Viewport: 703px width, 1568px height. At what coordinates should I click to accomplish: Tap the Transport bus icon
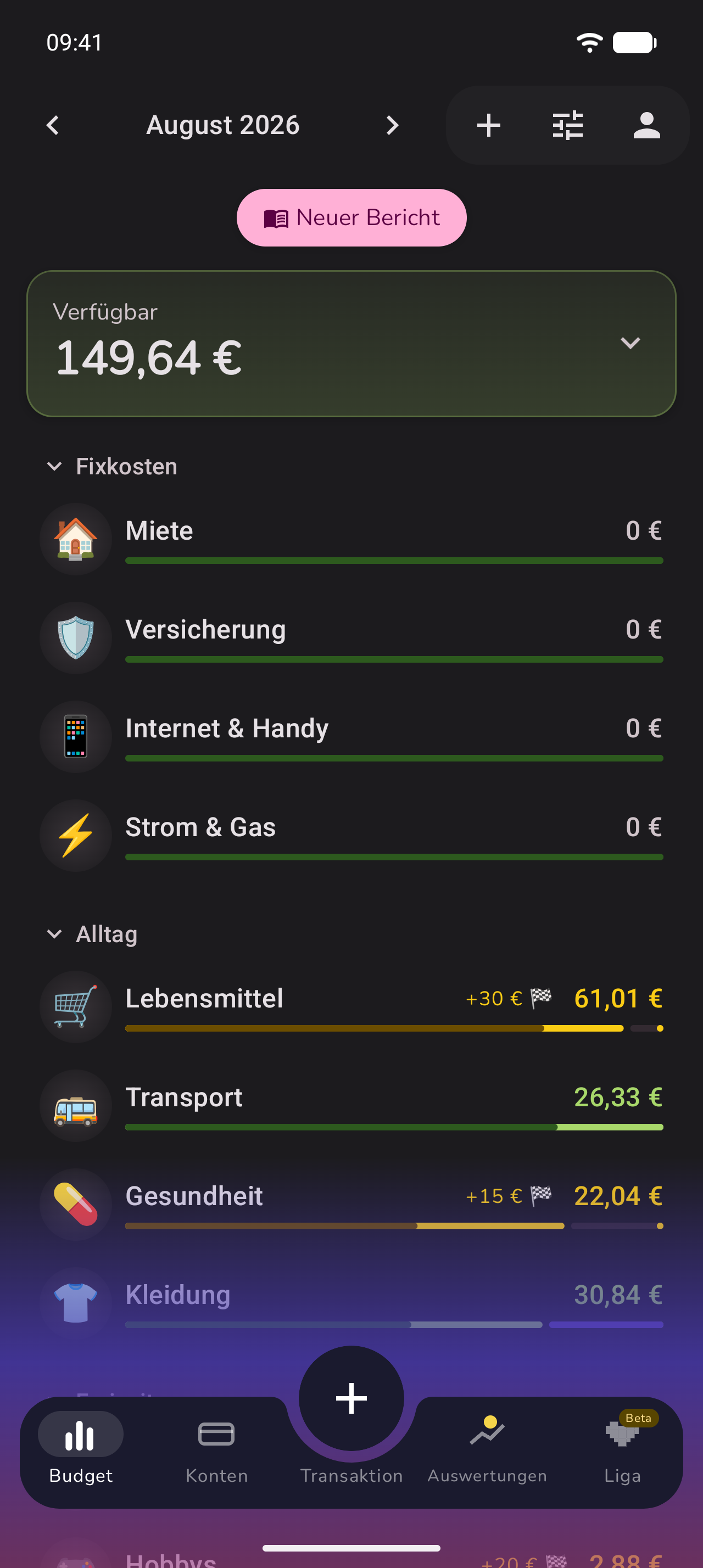76,1105
